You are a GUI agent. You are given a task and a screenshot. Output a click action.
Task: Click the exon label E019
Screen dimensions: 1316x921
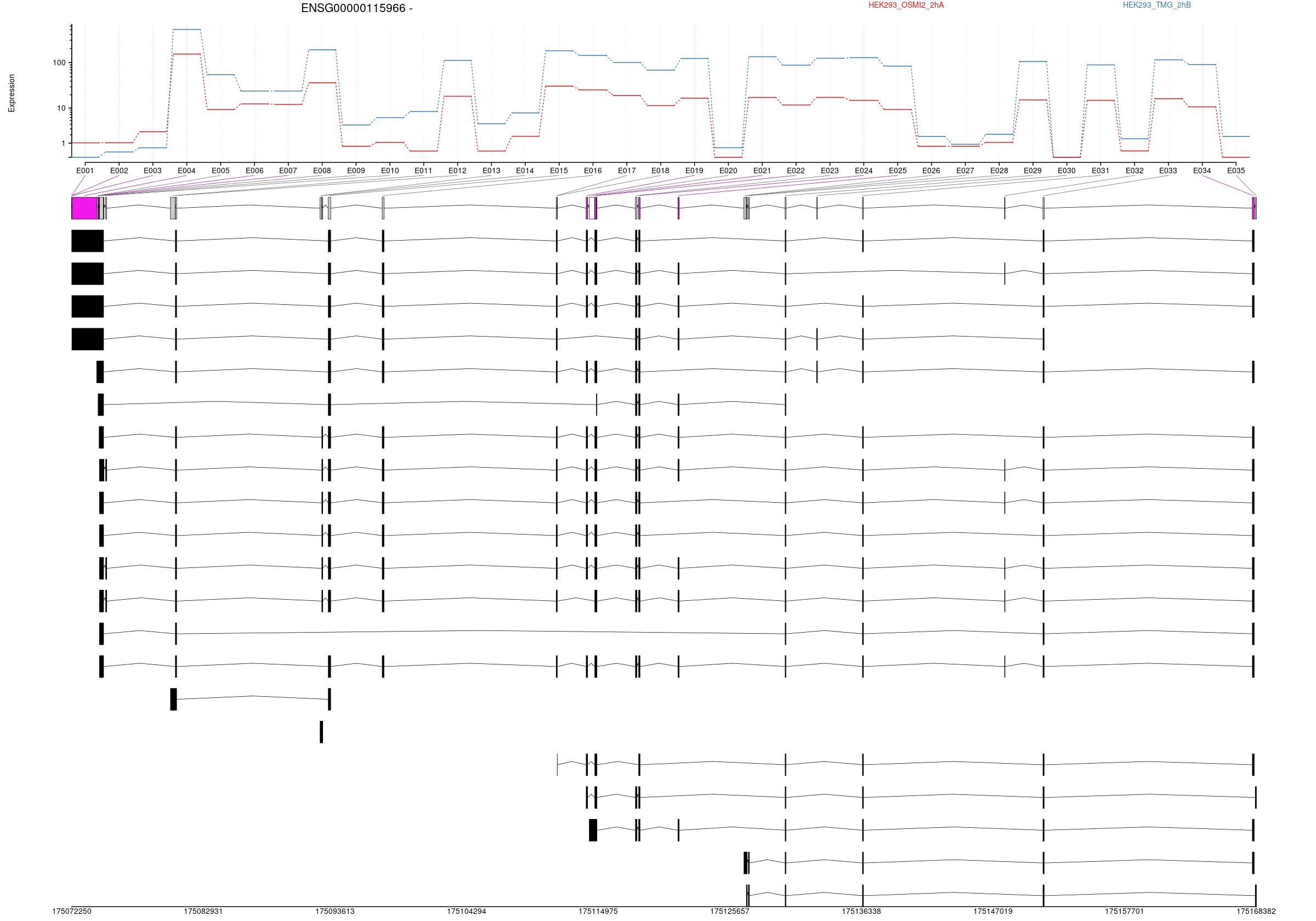694,171
